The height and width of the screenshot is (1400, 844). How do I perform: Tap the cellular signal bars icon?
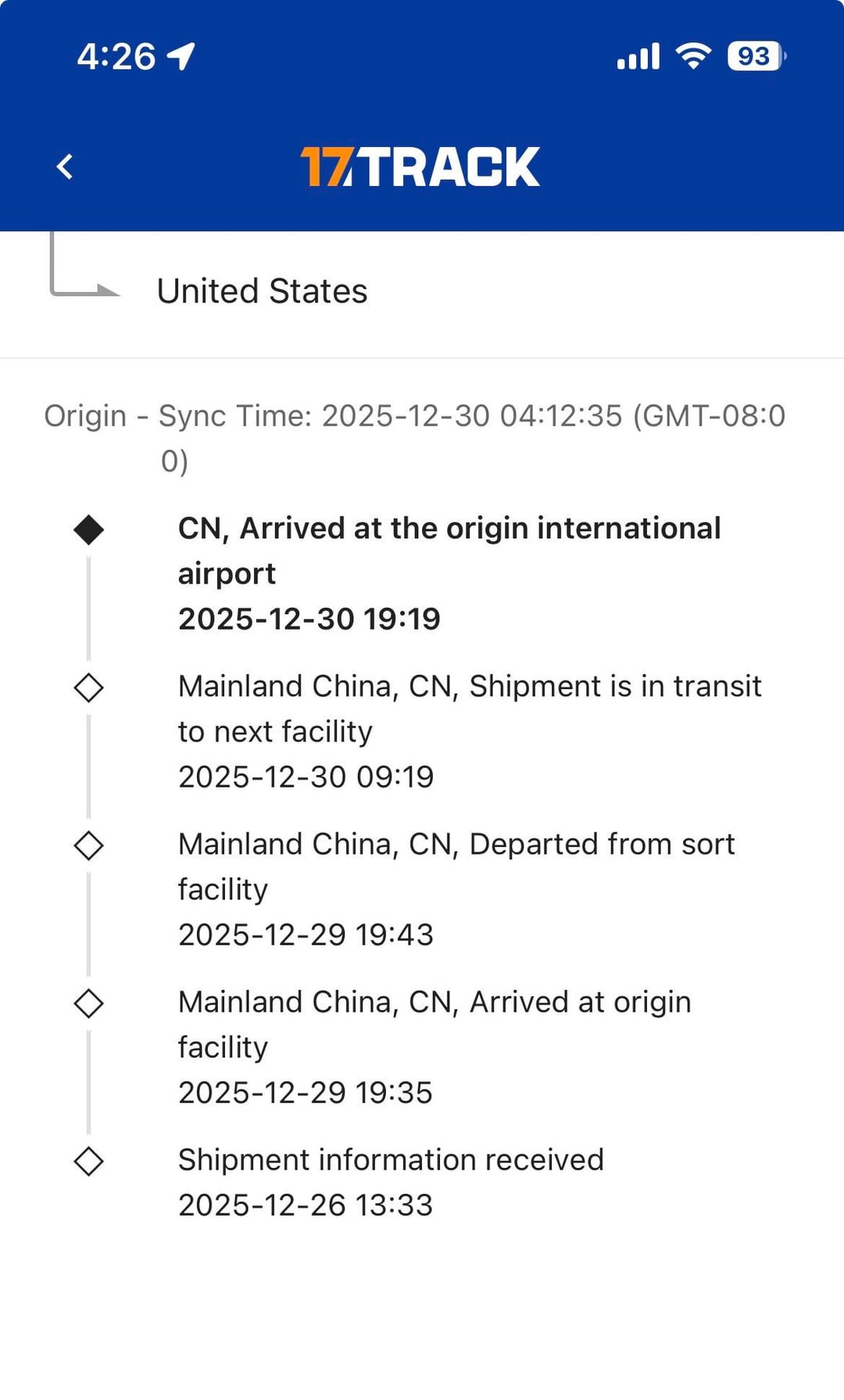point(638,56)
